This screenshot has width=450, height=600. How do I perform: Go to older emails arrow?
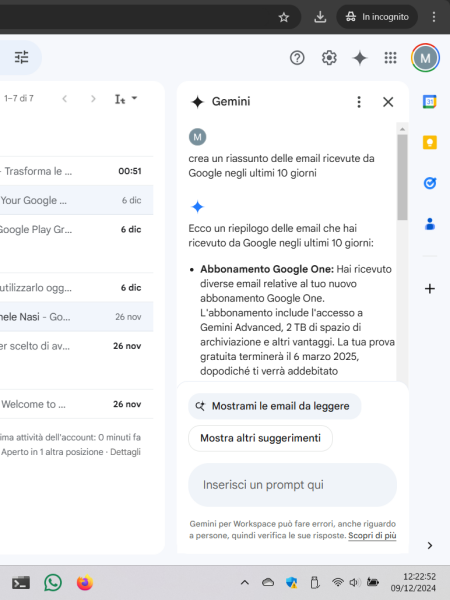(x=93, y=99)
